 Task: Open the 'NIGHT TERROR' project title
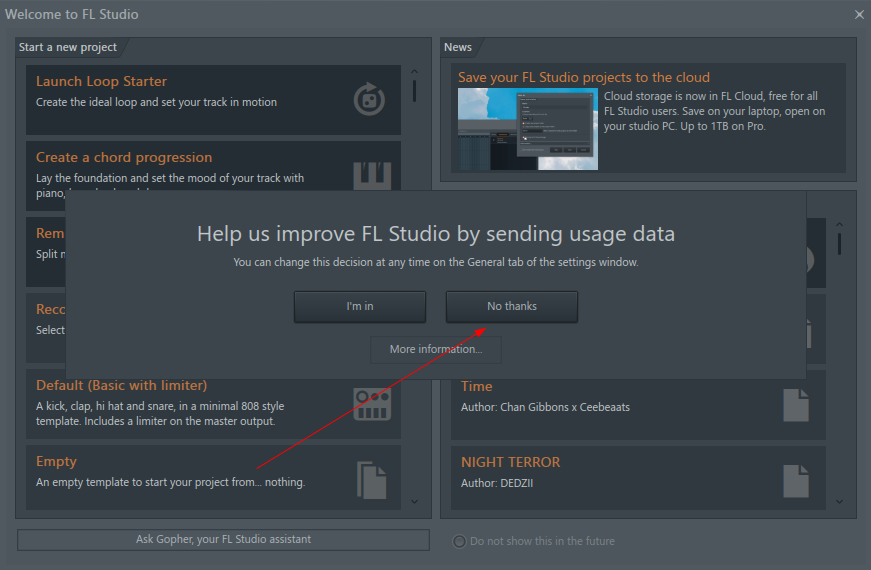tap(510, 462)
